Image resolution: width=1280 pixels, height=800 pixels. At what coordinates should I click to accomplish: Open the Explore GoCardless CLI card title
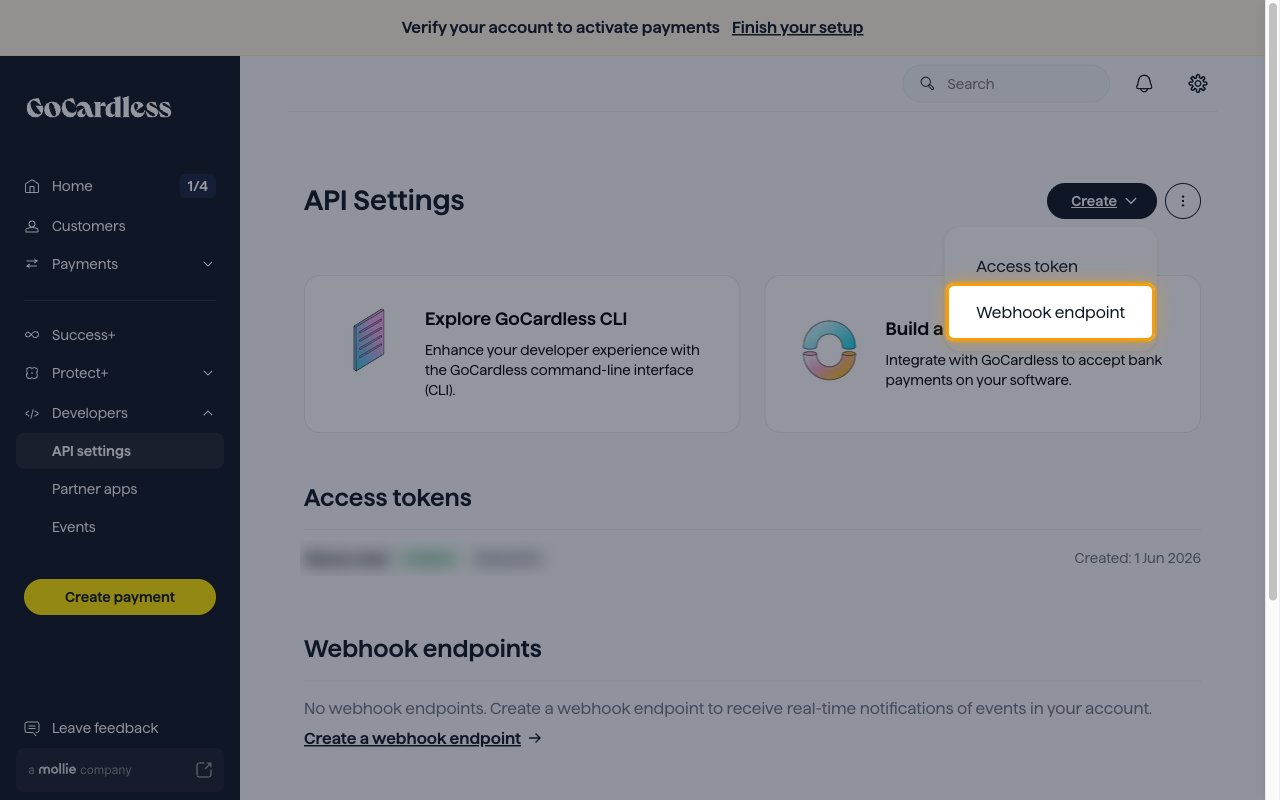[x=526, y=319]
